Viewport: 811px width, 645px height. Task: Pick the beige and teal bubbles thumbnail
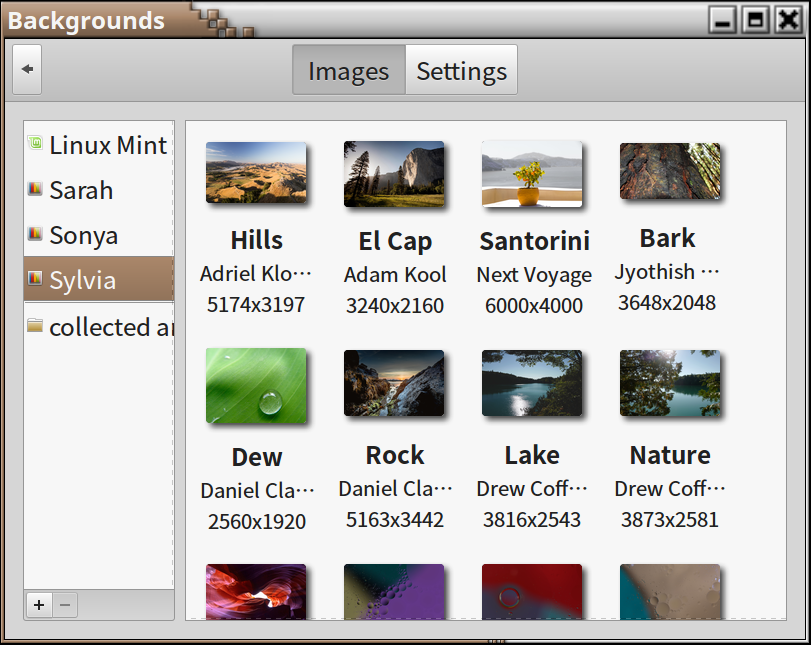coord(670,592)
